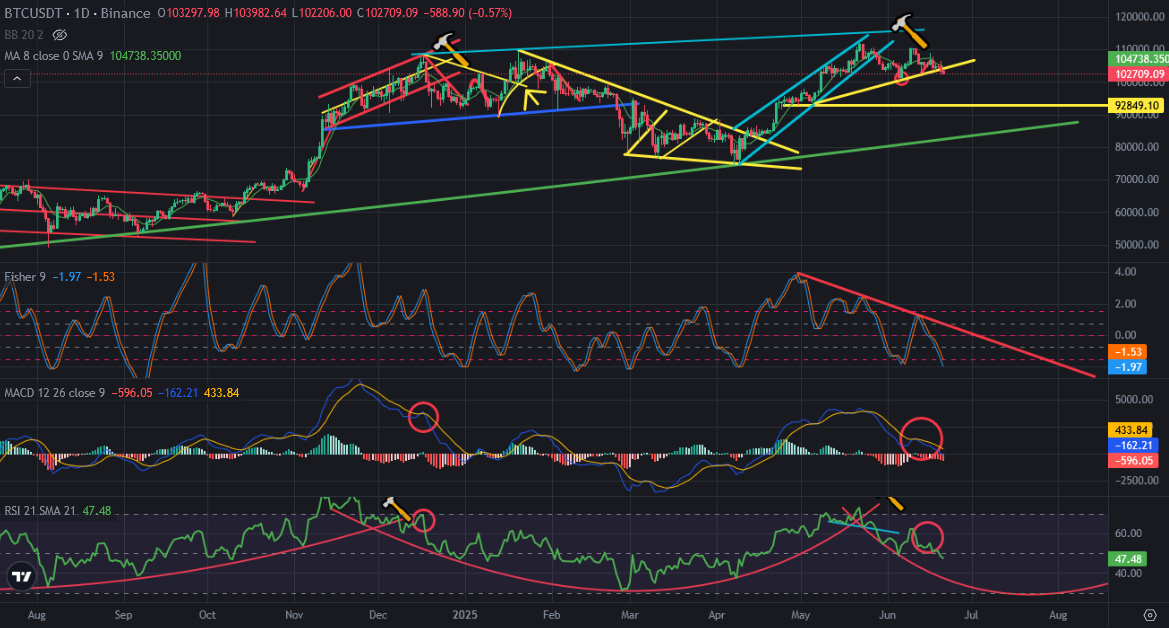The image size is (1169, 628).
Task: Click the Jul label on the time axis
Action: (971, 615)
